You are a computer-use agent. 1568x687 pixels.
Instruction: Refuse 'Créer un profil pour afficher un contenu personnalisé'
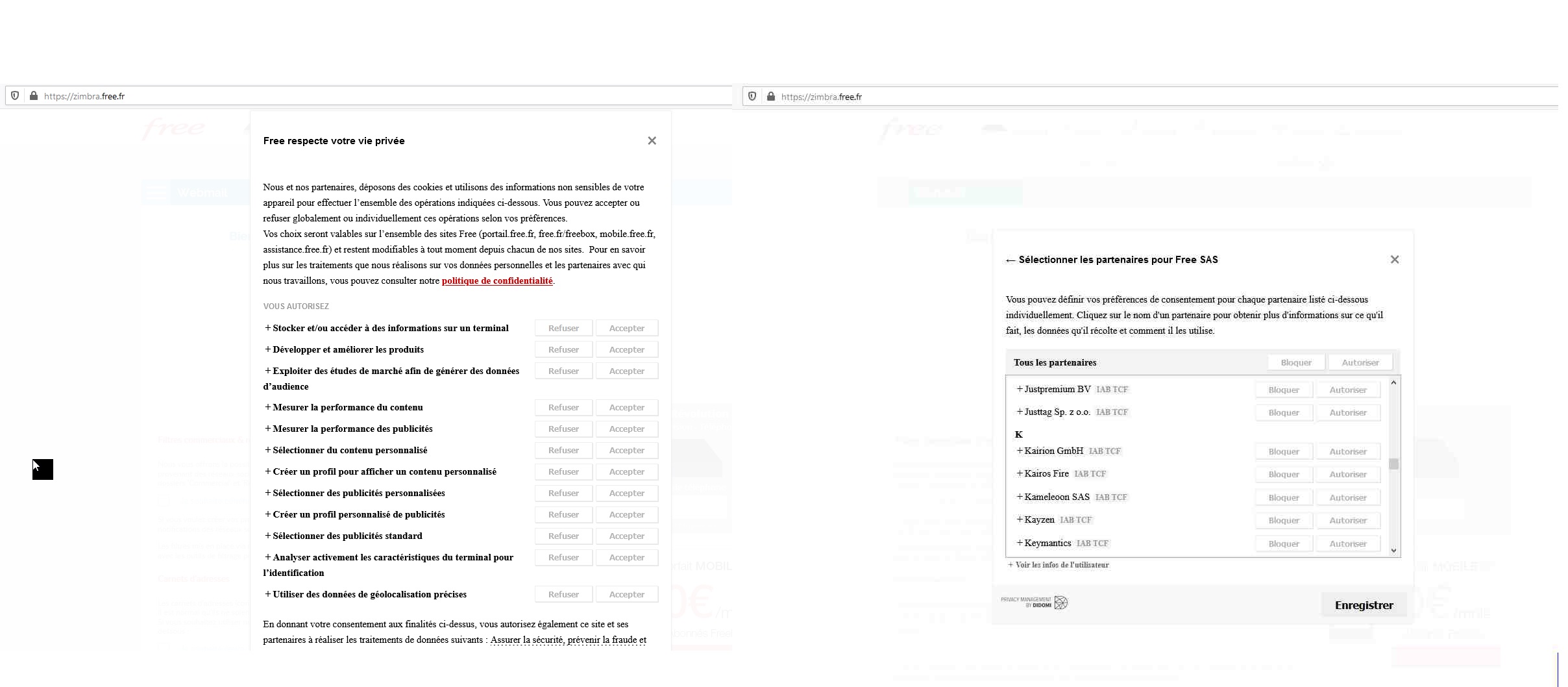(563, 471)
